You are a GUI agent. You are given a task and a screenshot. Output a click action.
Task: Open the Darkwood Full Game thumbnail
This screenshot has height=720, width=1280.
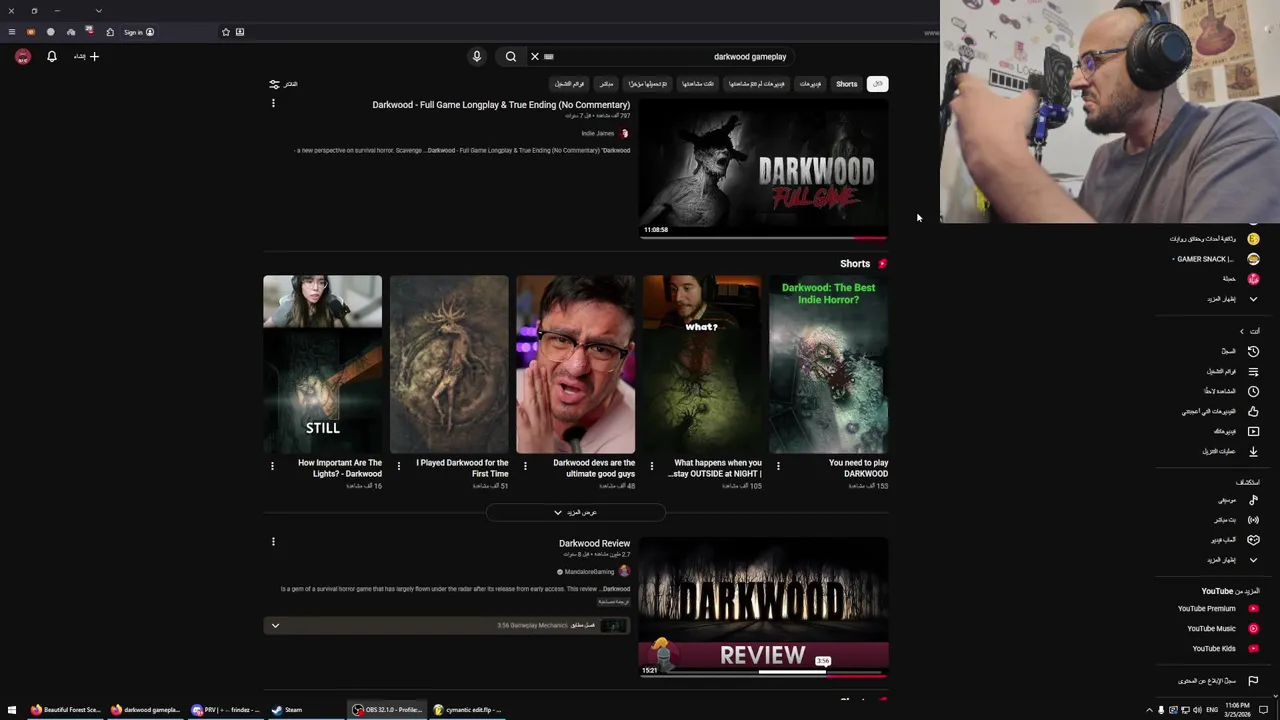point(763,170)
